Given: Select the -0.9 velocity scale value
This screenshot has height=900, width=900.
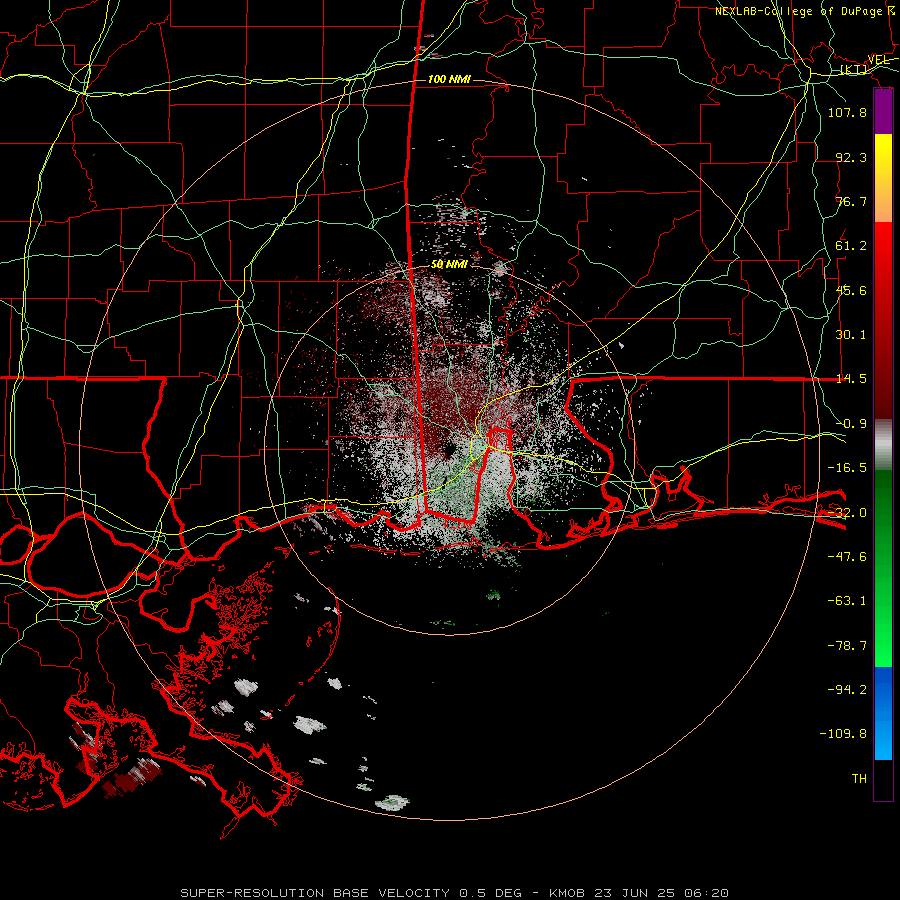Looking at the screenshot, I should click(851, 424).
